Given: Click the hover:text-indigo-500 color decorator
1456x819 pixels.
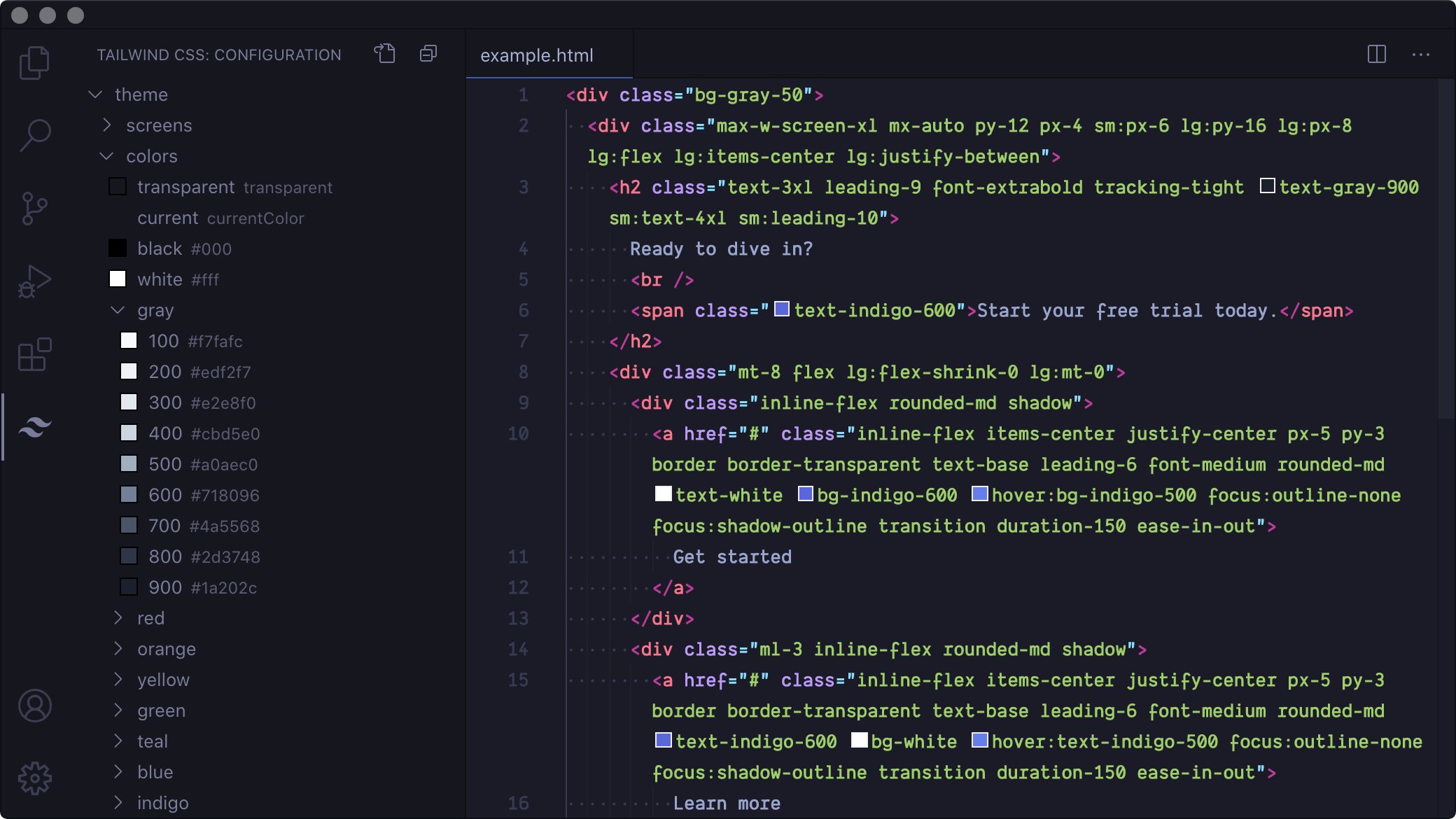Looking at the screenshot, I should 980,740.
